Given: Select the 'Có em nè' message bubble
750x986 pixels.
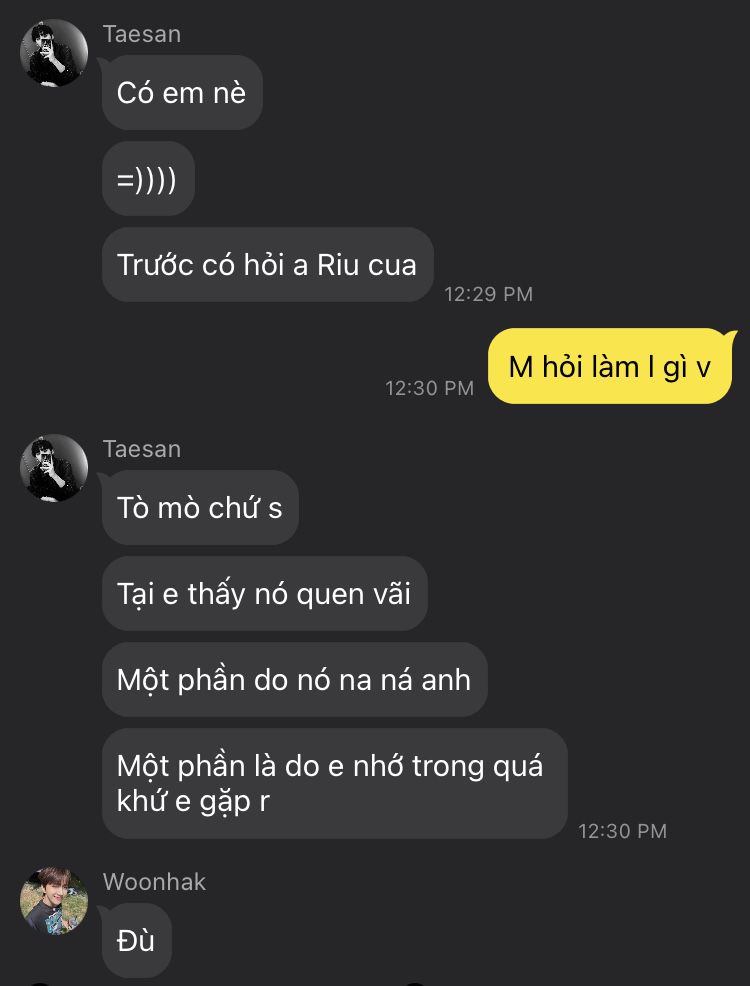Looking at the screenshot, I should click(182, 92).
